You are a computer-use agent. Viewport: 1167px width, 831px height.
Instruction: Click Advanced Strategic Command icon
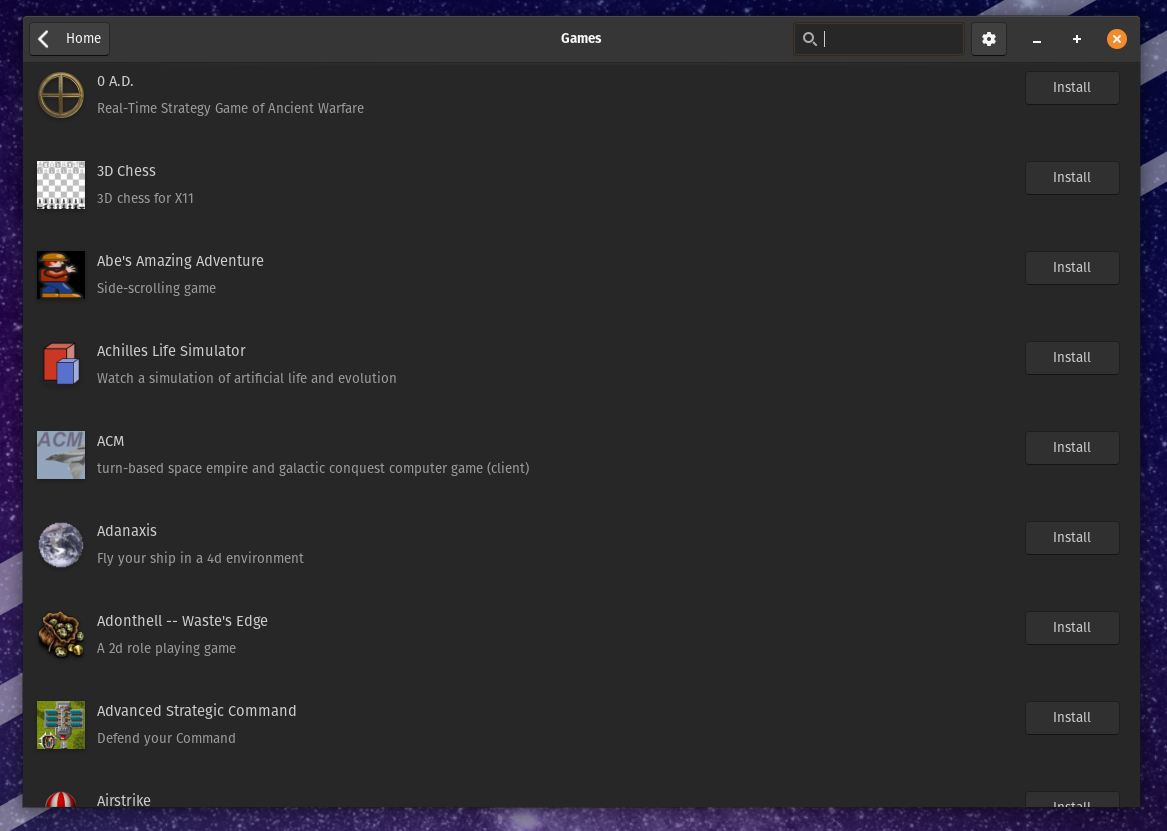pos(61,725)
